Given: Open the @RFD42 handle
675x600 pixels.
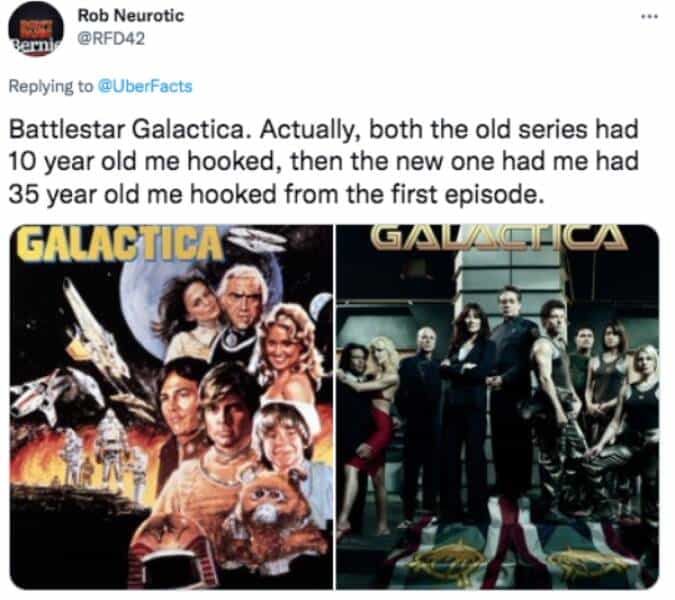Looking at the screenshot, I should point(111,39).
